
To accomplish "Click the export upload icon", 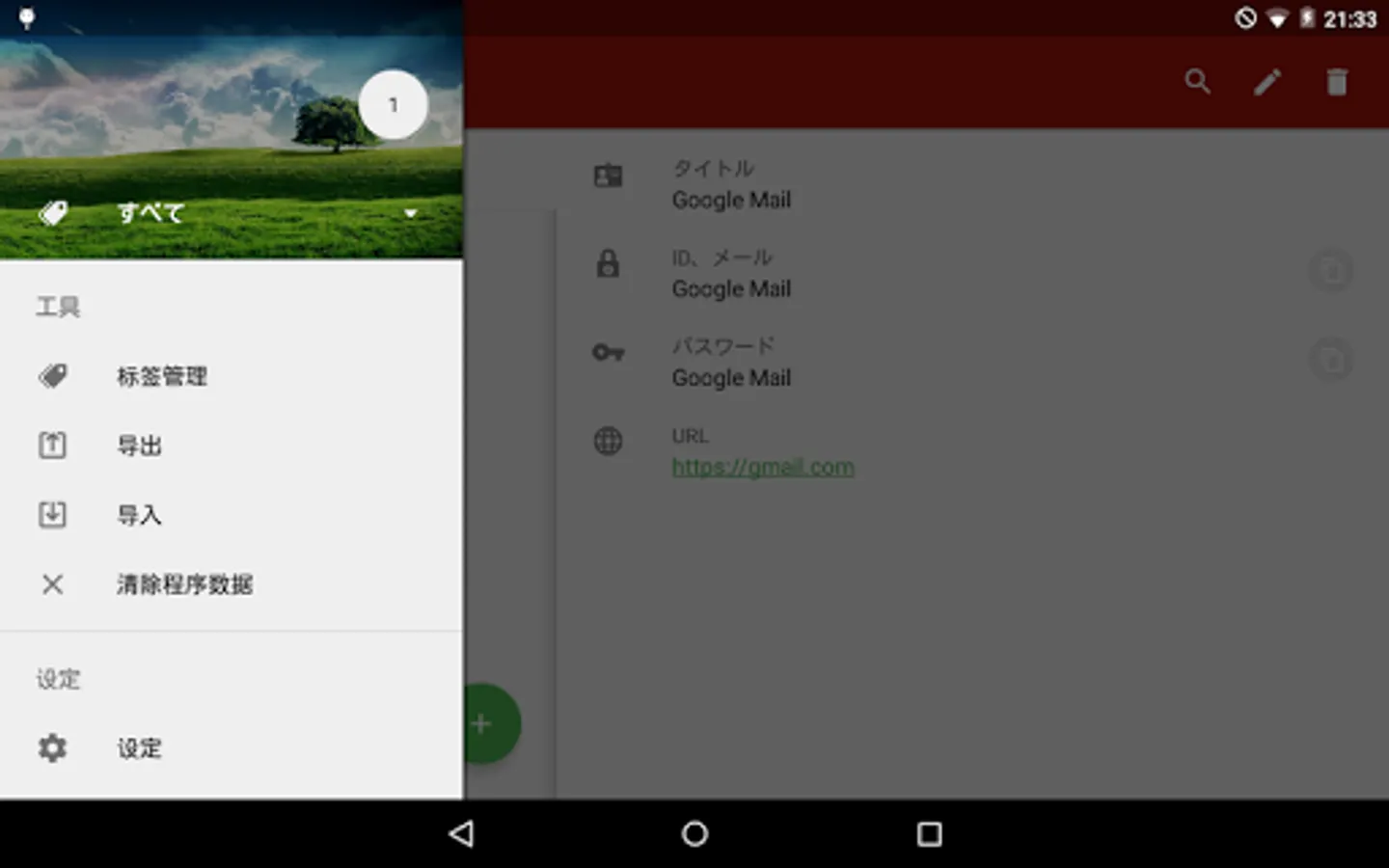I will (53, 446).
